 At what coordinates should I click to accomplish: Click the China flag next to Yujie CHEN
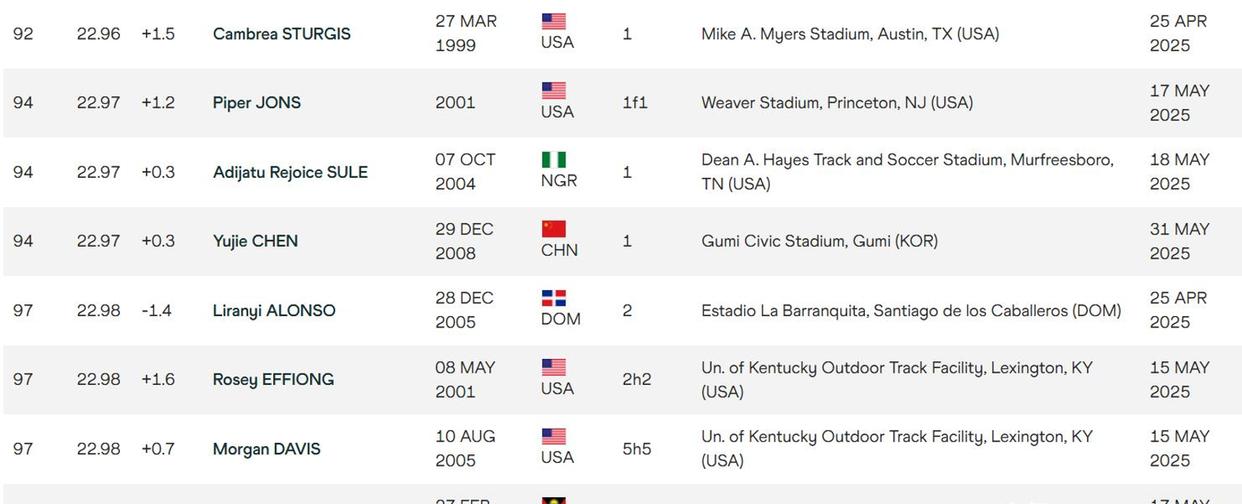click(x=554, y=229)
